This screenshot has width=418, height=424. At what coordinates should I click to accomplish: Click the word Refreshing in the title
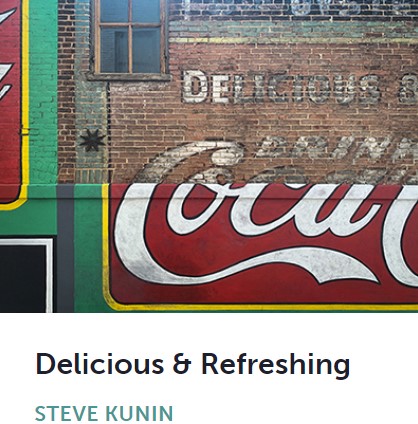[x=276, y=366]
